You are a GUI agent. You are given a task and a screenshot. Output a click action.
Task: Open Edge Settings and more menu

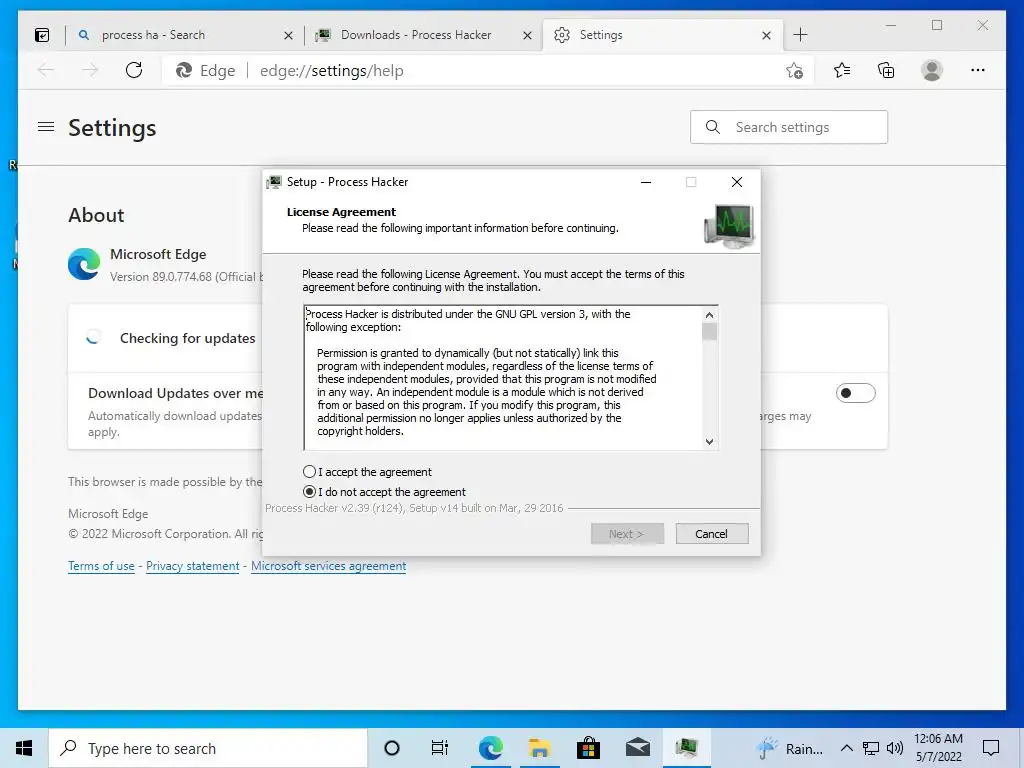pyautogui.click(x=978, y=70)
